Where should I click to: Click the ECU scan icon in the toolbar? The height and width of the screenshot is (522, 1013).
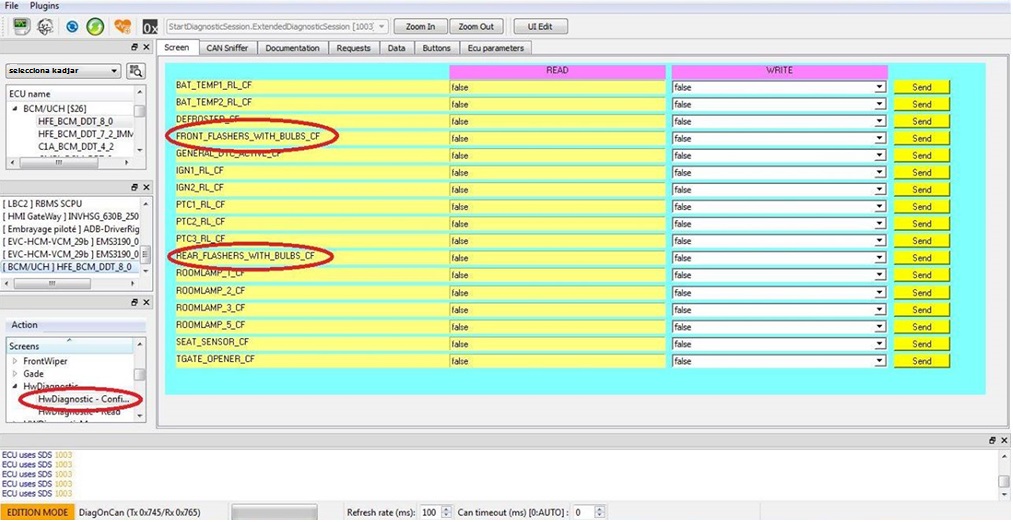(x=21, y=26)
